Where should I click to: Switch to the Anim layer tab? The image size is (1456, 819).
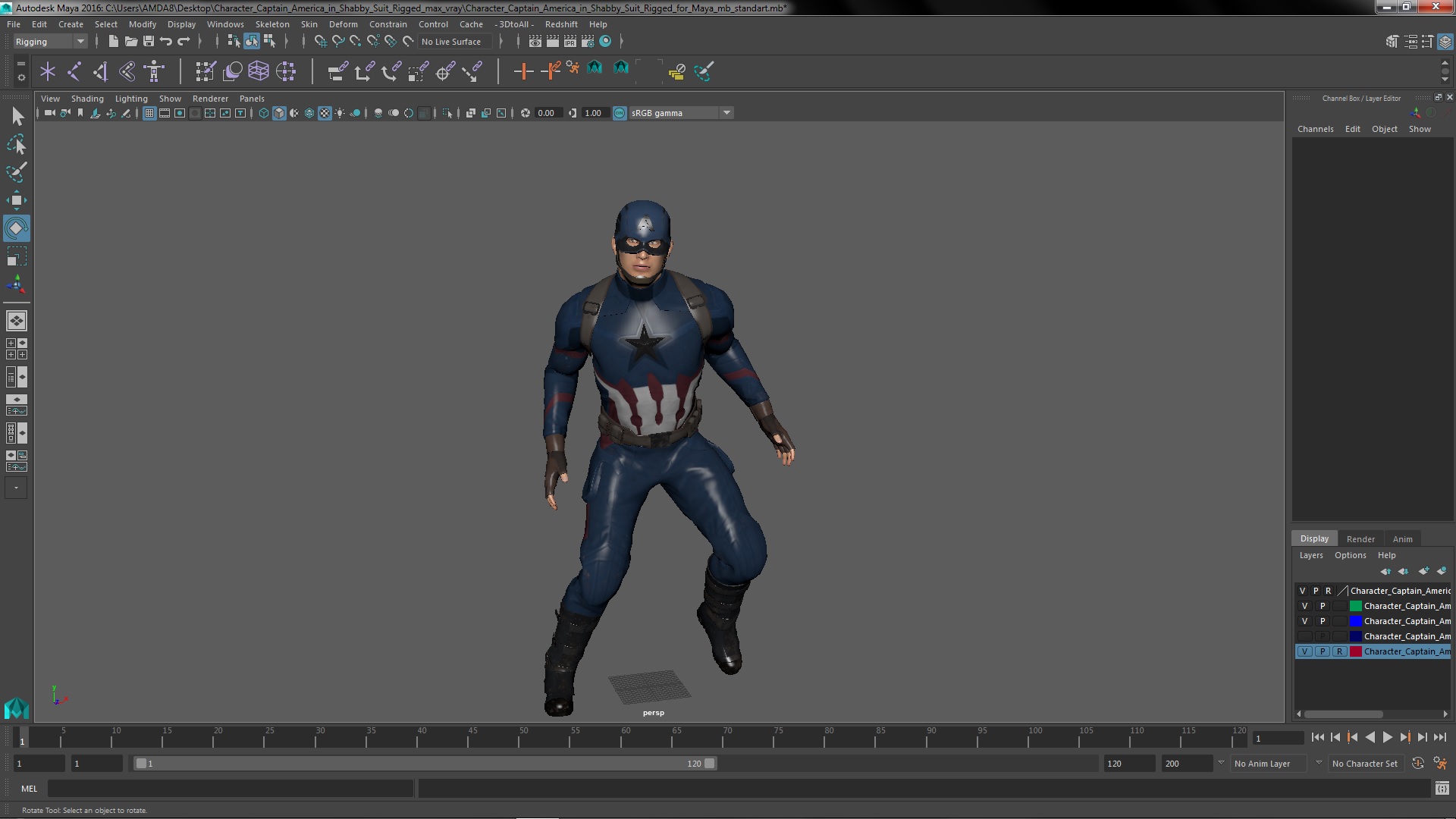[x=1402, y=539]
